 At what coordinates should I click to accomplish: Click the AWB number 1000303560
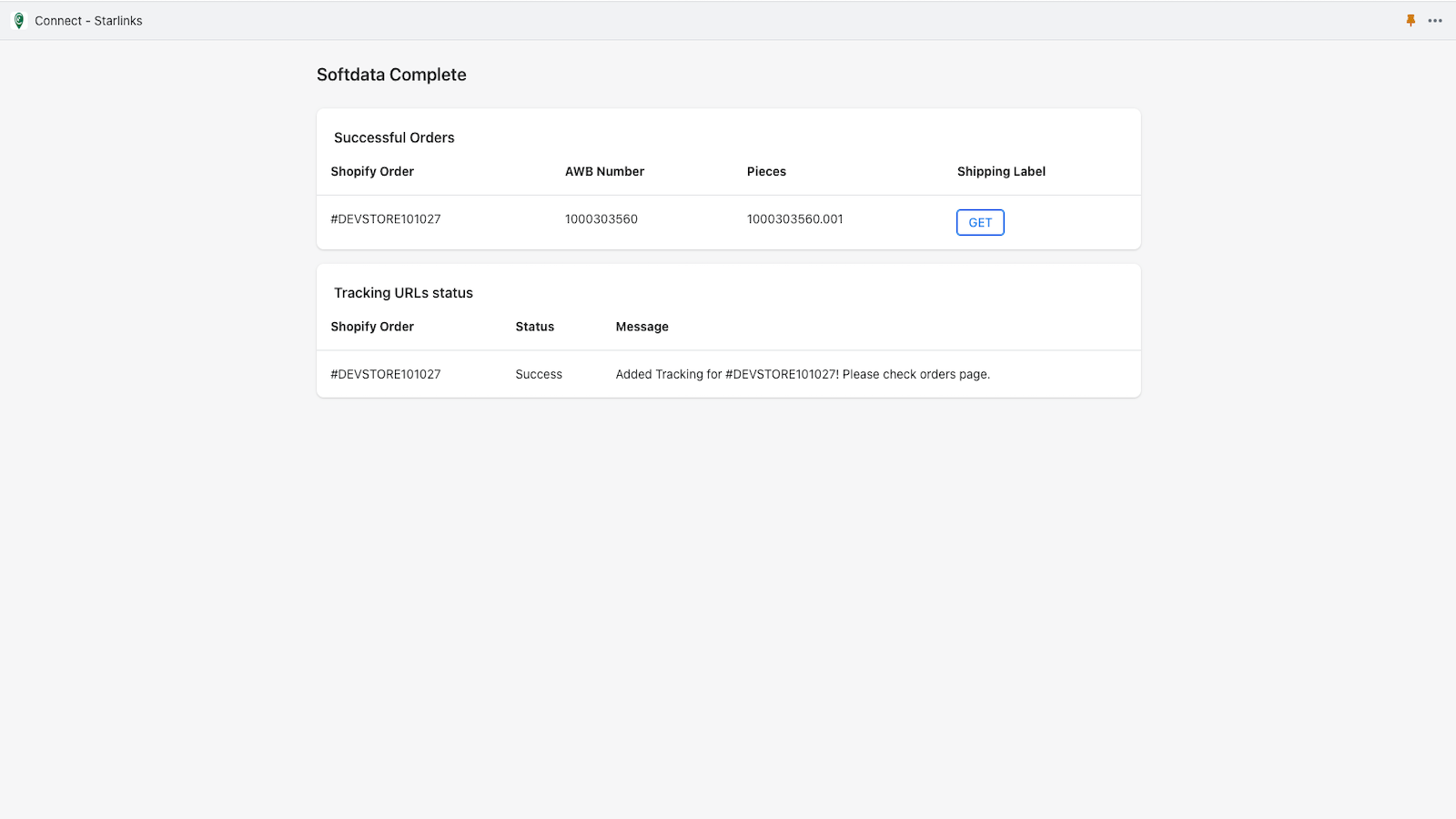click(x=602, y=219)
